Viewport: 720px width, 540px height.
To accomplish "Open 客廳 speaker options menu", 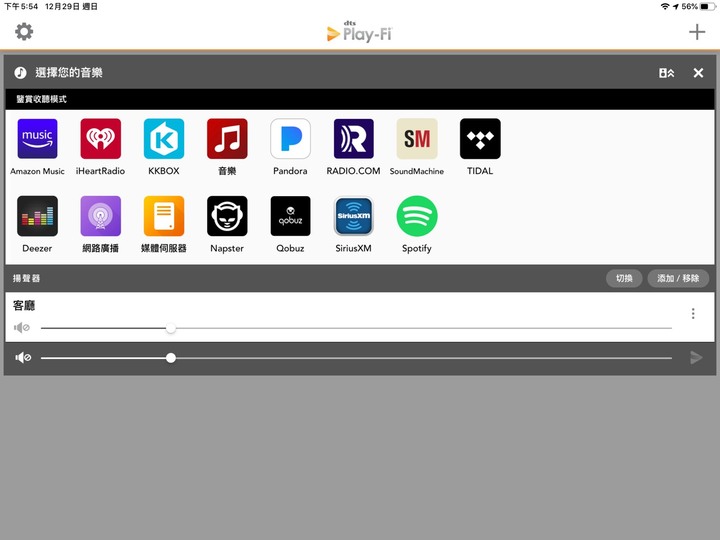I will [x=693, y=314].
